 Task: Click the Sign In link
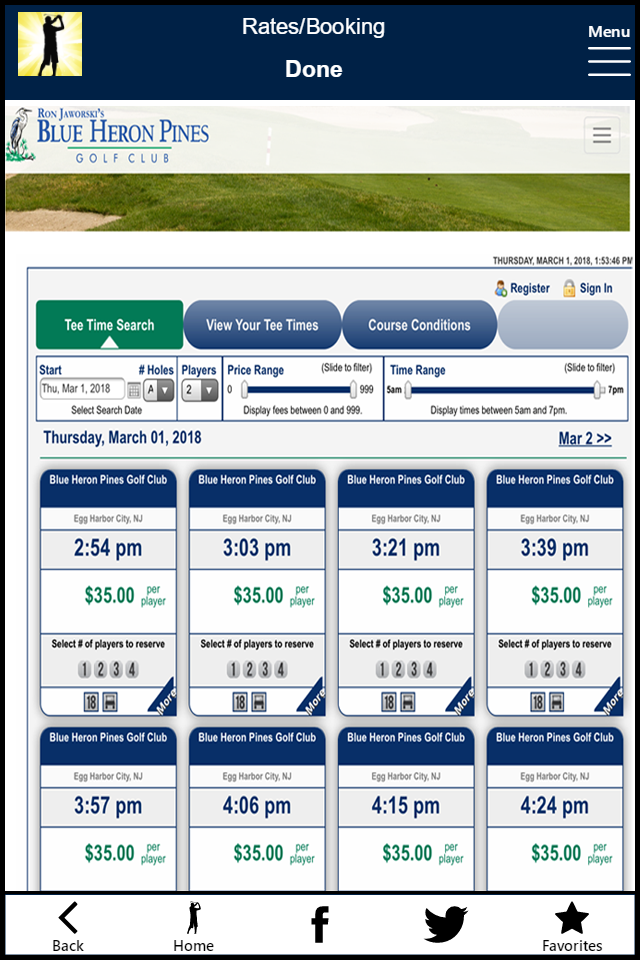(x=596, y=288)
